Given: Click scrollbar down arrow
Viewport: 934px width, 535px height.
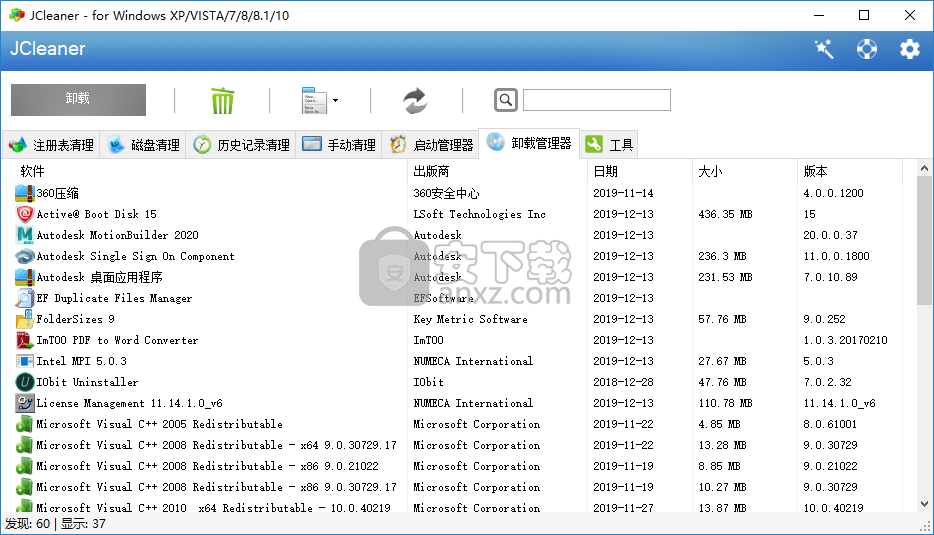Looking at the screenshot, I should pos(924,504).
